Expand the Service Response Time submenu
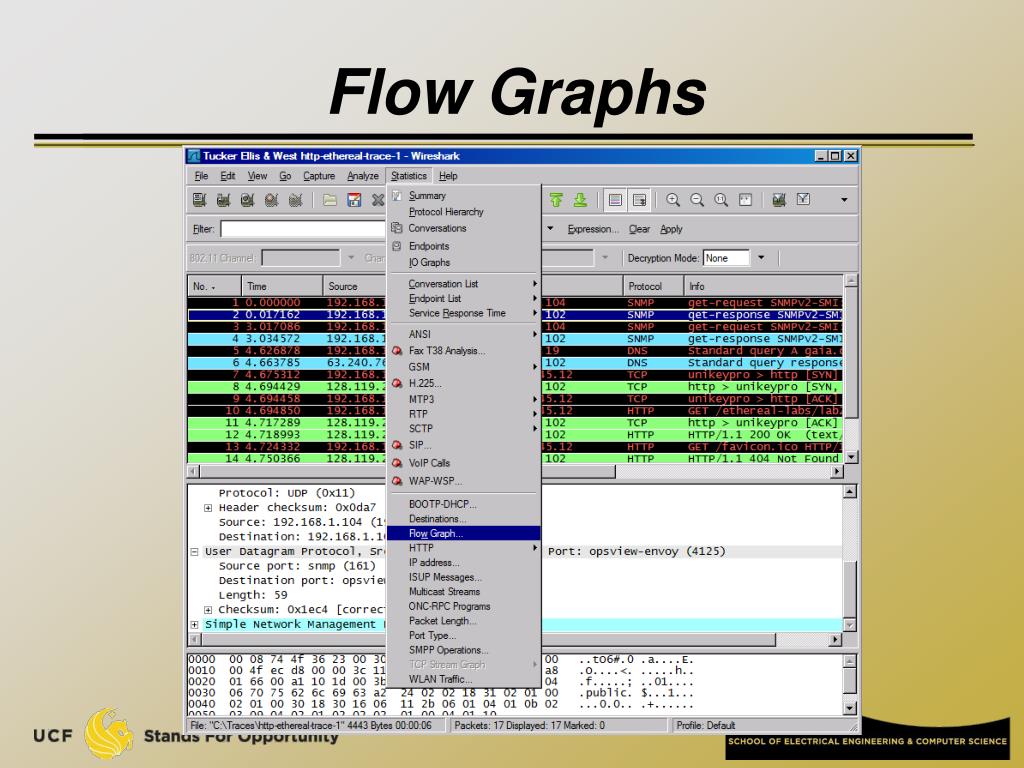Image resolution: width=1024 pixels, height=768 pixels. (464, 313)
